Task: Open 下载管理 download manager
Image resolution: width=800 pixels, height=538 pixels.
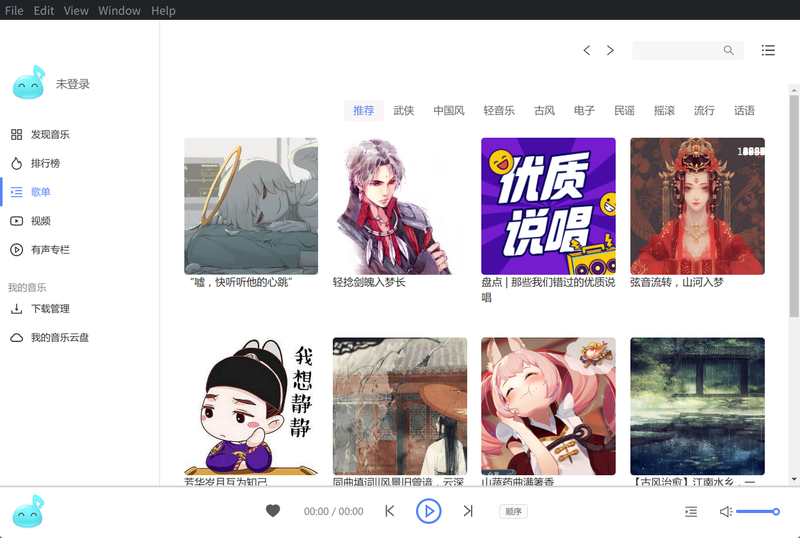Action: tap(49, 309)
